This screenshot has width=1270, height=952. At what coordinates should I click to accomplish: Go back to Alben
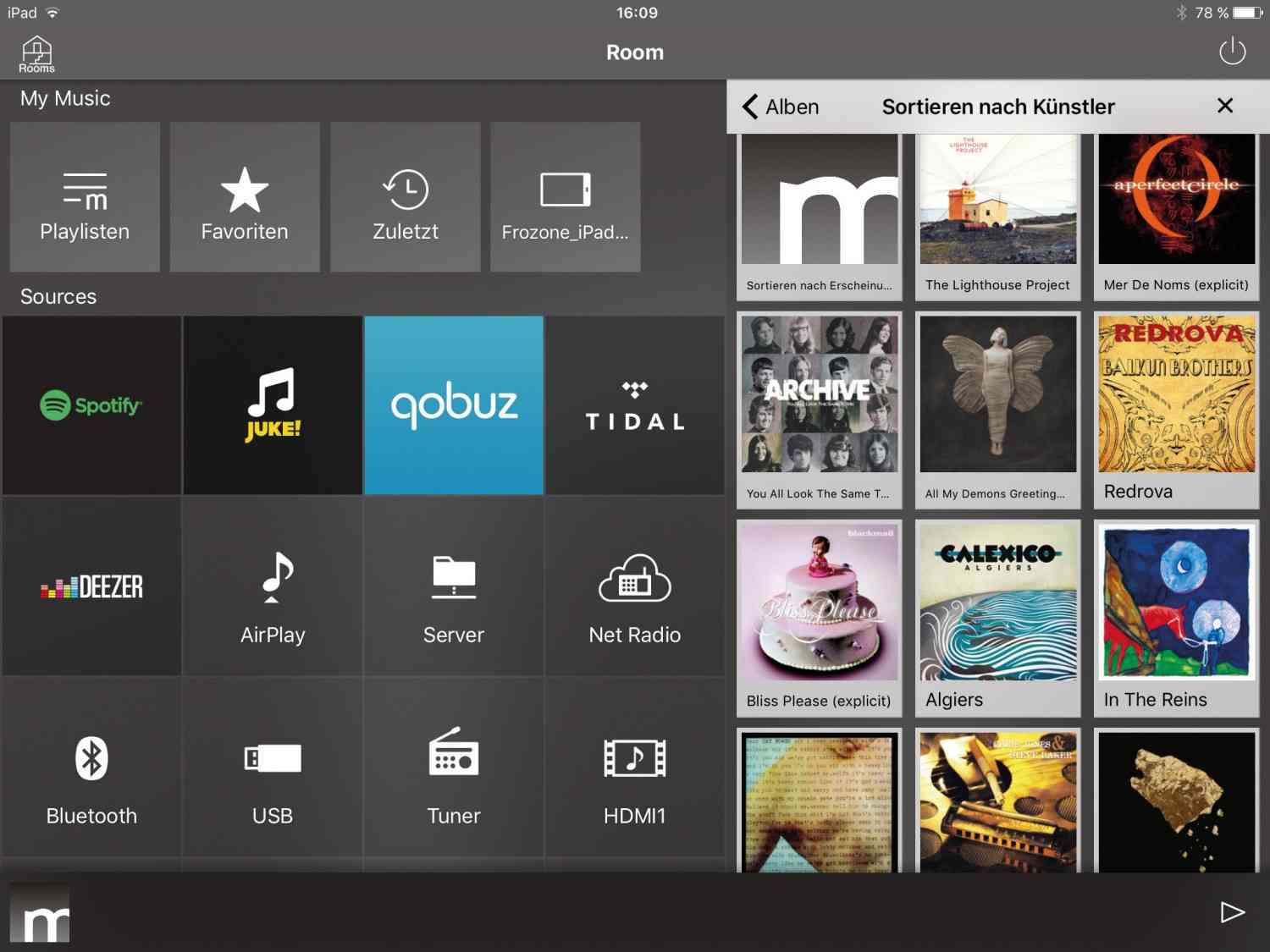click(x=781, y=107)
